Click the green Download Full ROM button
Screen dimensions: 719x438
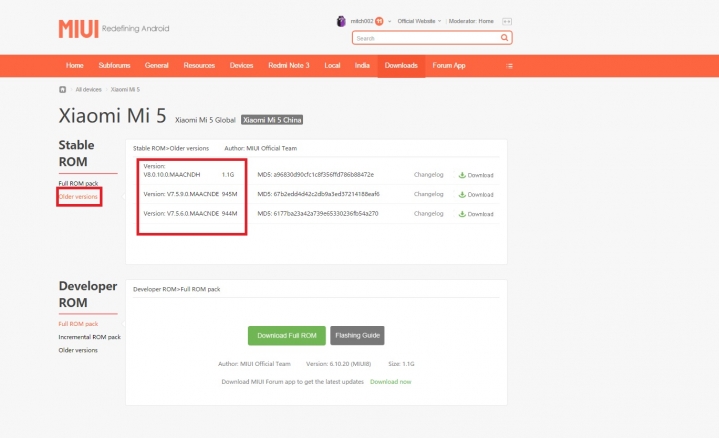point(287,336)
